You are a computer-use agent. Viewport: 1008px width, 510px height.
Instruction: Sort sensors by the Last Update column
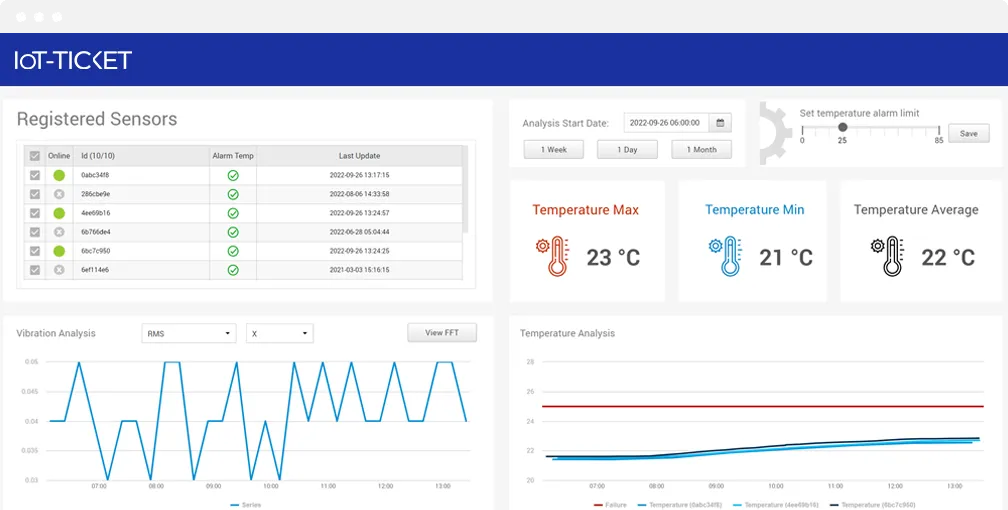tap(359, 156)
